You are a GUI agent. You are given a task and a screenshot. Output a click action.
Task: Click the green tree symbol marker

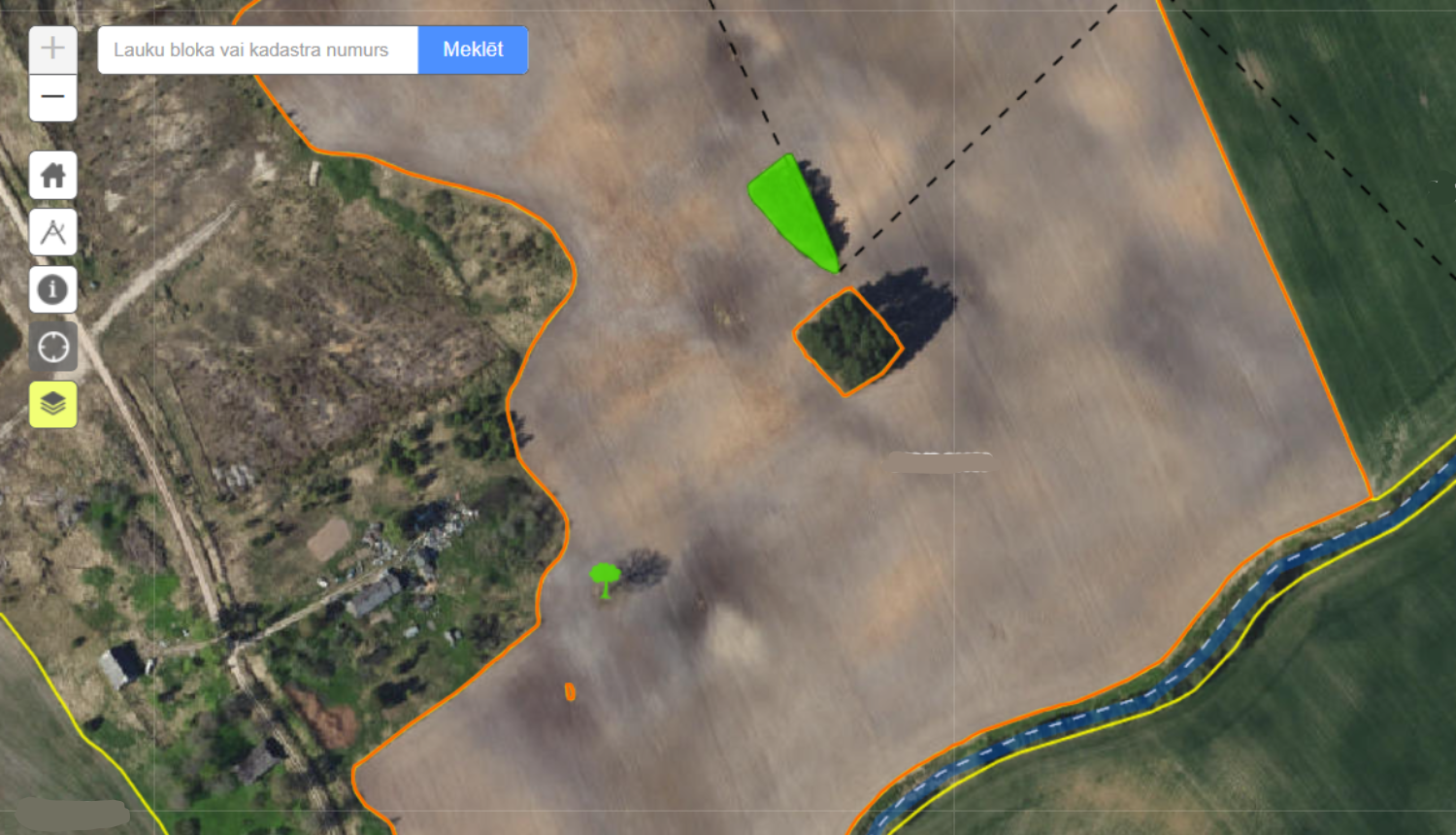(x=605, y=578)
